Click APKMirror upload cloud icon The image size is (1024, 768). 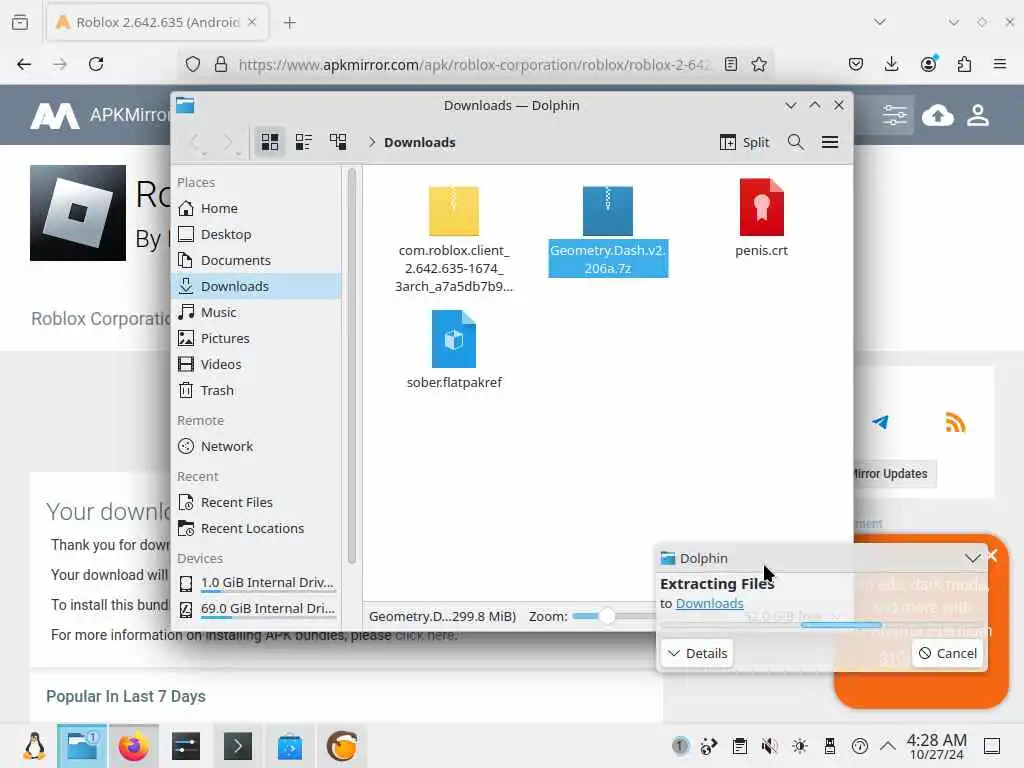pos(938,116)
